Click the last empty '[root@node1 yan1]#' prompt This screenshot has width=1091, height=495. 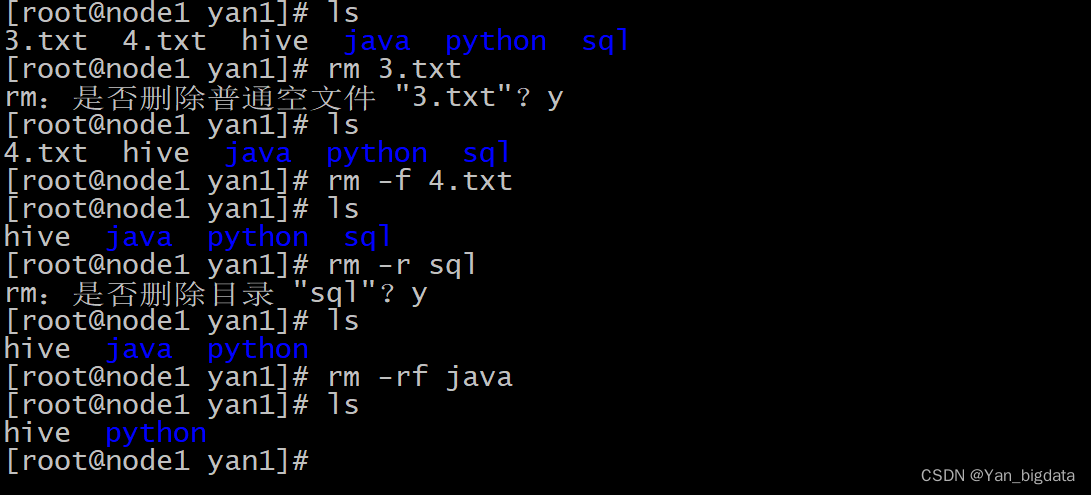pos(157,460)
